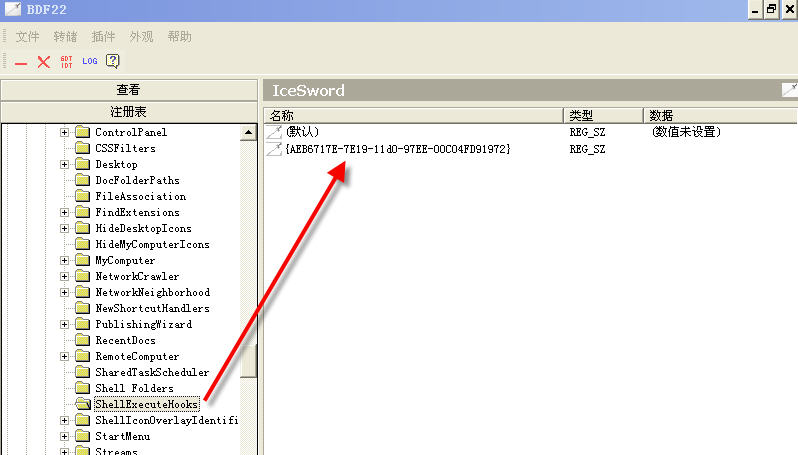Select the Shell Folders key
Screen dimensions: 798x455
pyautogui.click(x=134, y=388)
